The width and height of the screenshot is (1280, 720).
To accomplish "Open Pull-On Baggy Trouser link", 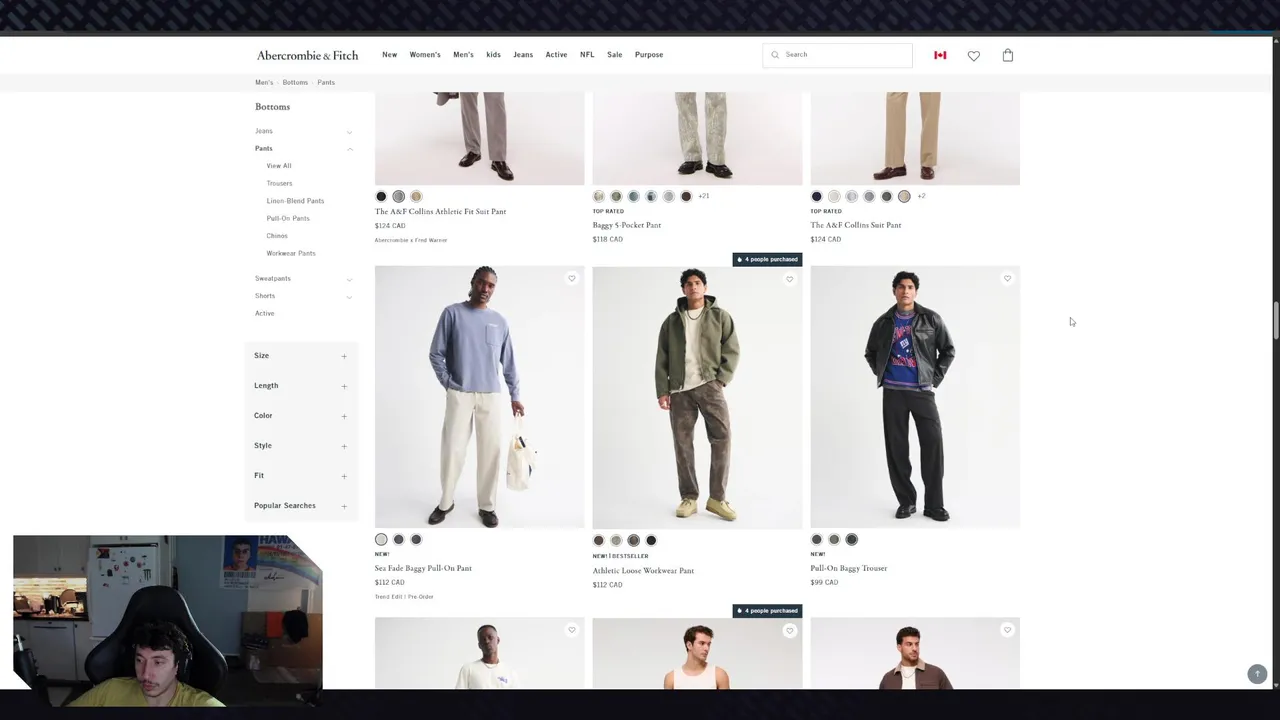I will (x=848, y=568).
